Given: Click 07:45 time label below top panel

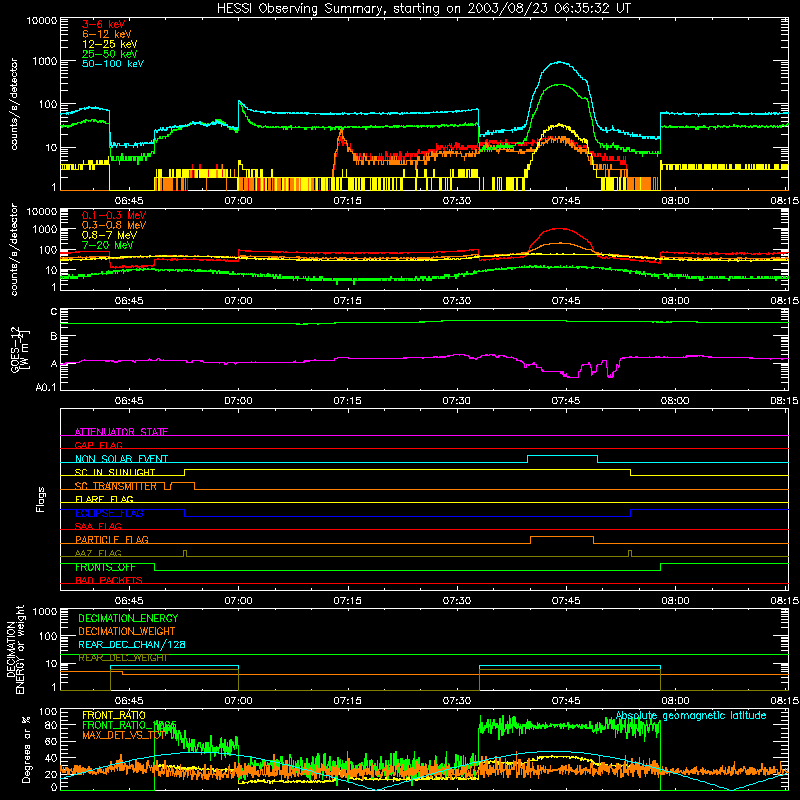Looking at the screenshot, I should click(566, 201).
